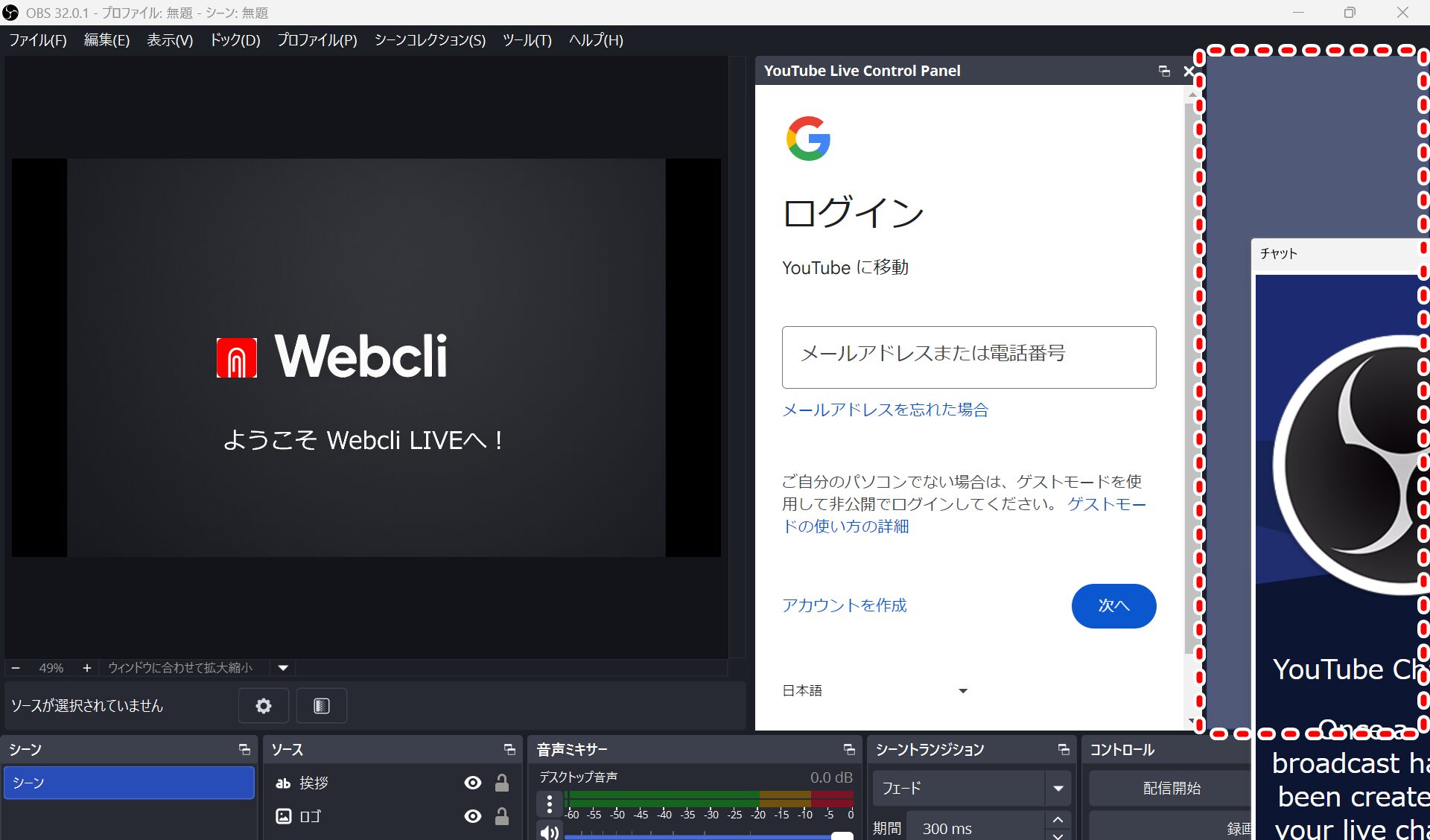Screen dimensions: 1430x840
Task: Open desktop audio options three-dot menu
Action: click(x=550, y=804)
